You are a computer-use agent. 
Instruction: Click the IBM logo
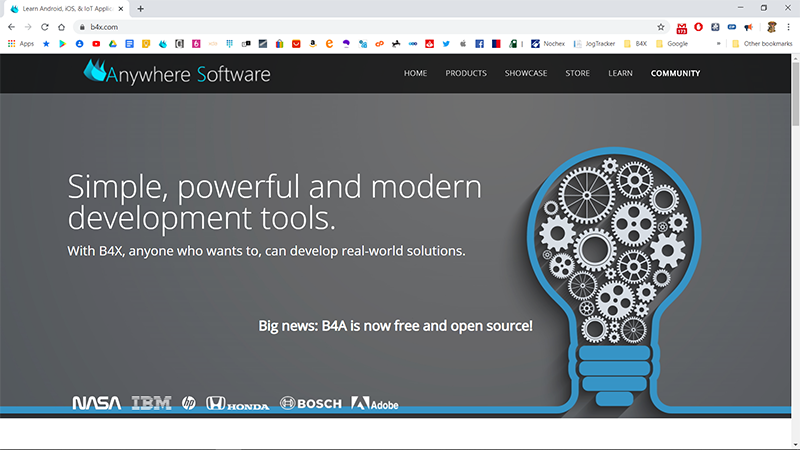(x=152, y=403)
